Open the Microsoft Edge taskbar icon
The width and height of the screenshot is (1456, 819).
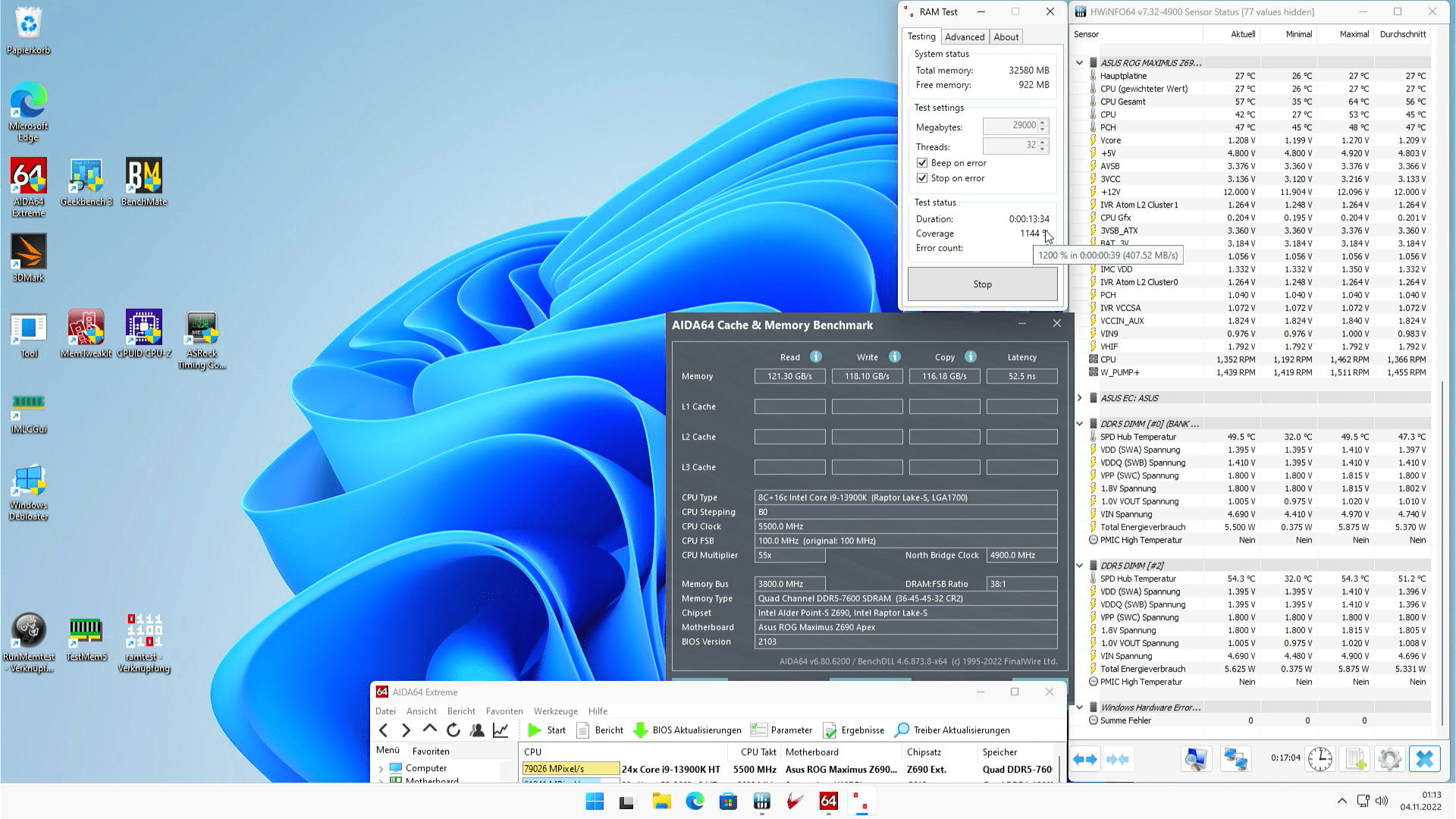click(x=695, y=802)
